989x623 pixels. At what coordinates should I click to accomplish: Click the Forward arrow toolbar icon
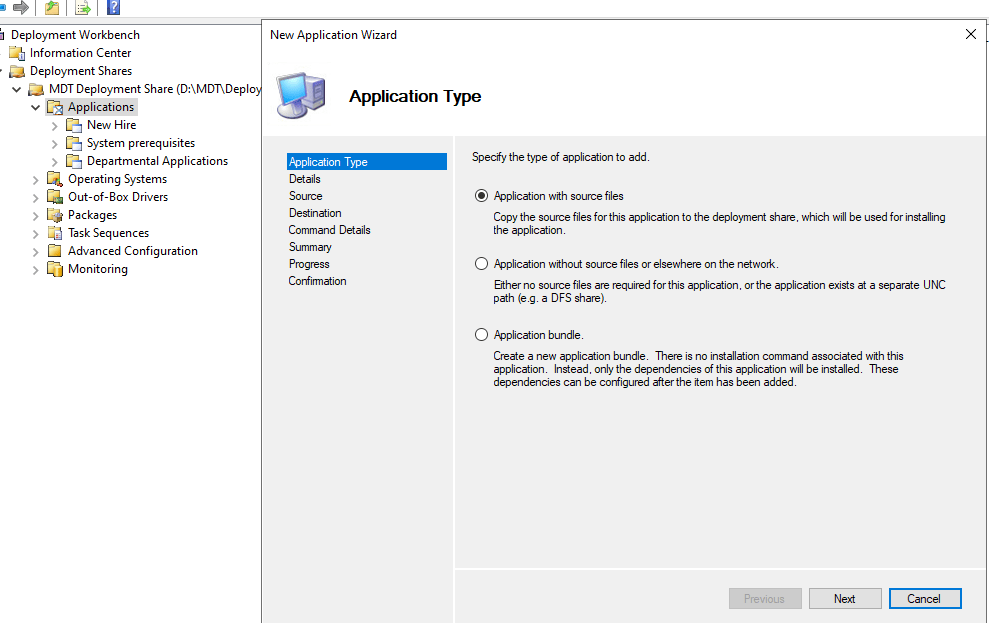pos(20,8)
